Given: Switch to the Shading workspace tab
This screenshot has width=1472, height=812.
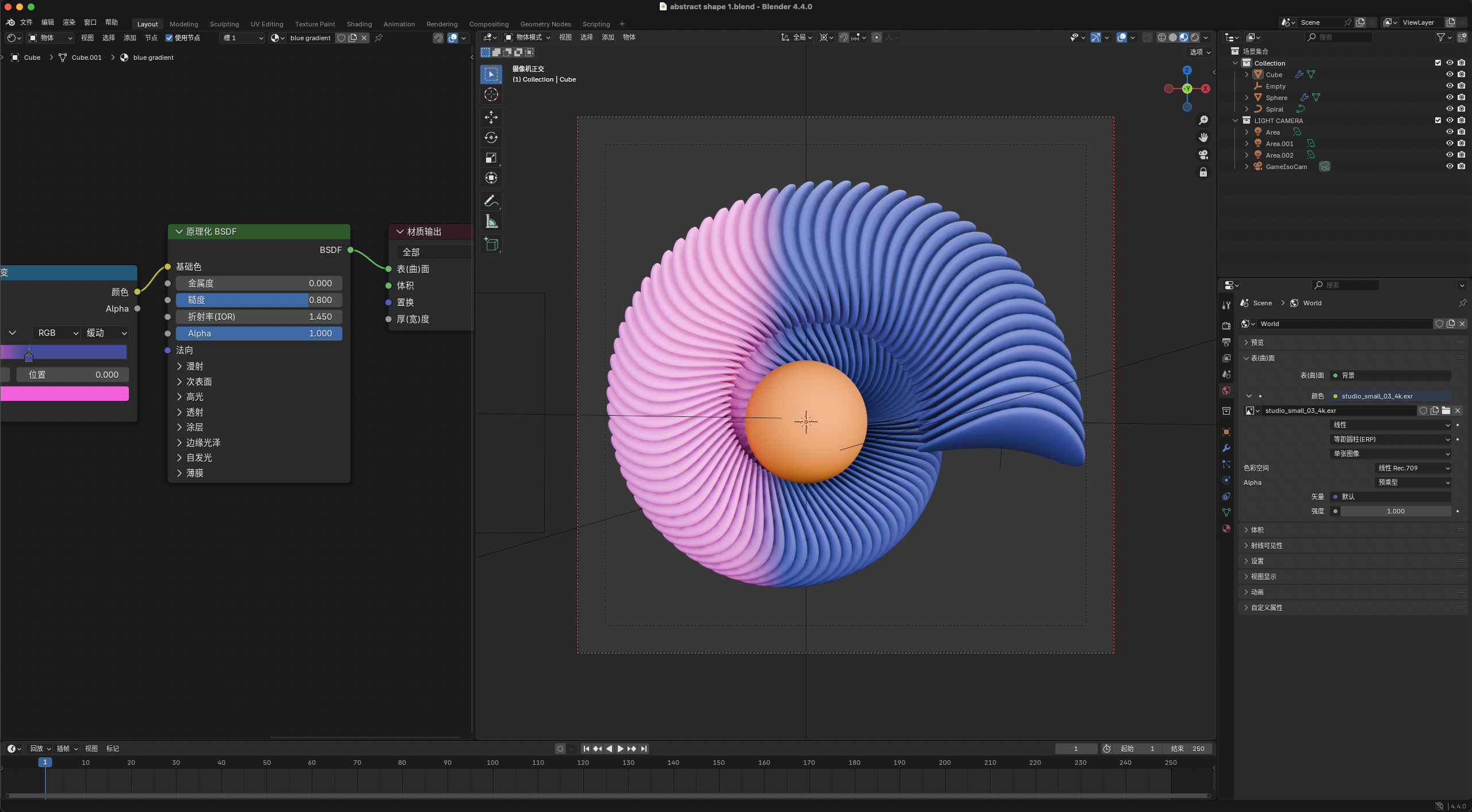Looking at the screenshot, I should pyautogui.click(x=359, y=24).
